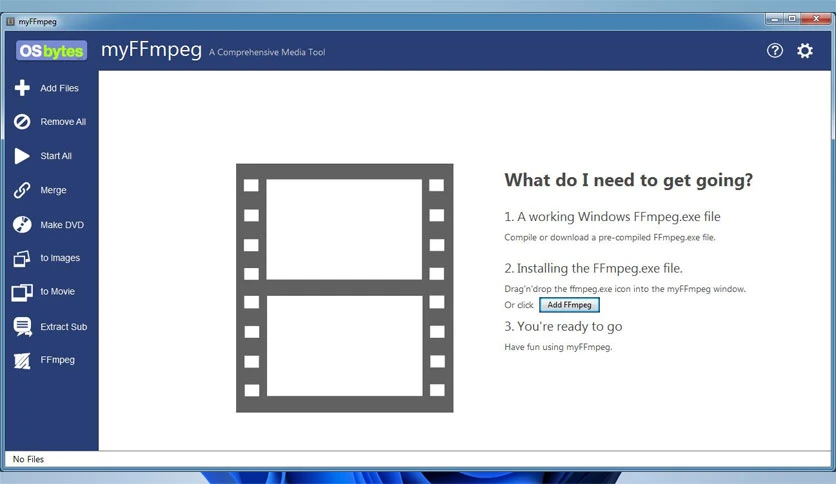Viewport: 836px width, 484px height.
Task: Choose the to Images label
Action: click(x=60, y=258)
